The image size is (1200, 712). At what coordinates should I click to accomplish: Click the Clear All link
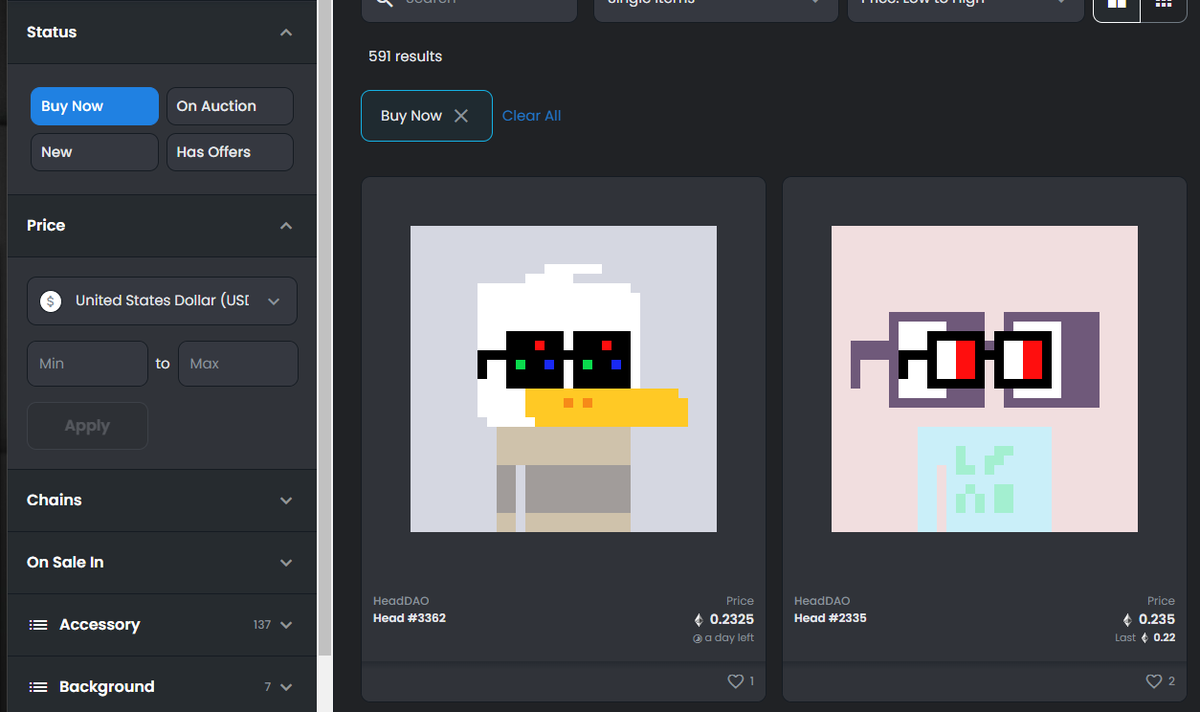click(531, 116)
